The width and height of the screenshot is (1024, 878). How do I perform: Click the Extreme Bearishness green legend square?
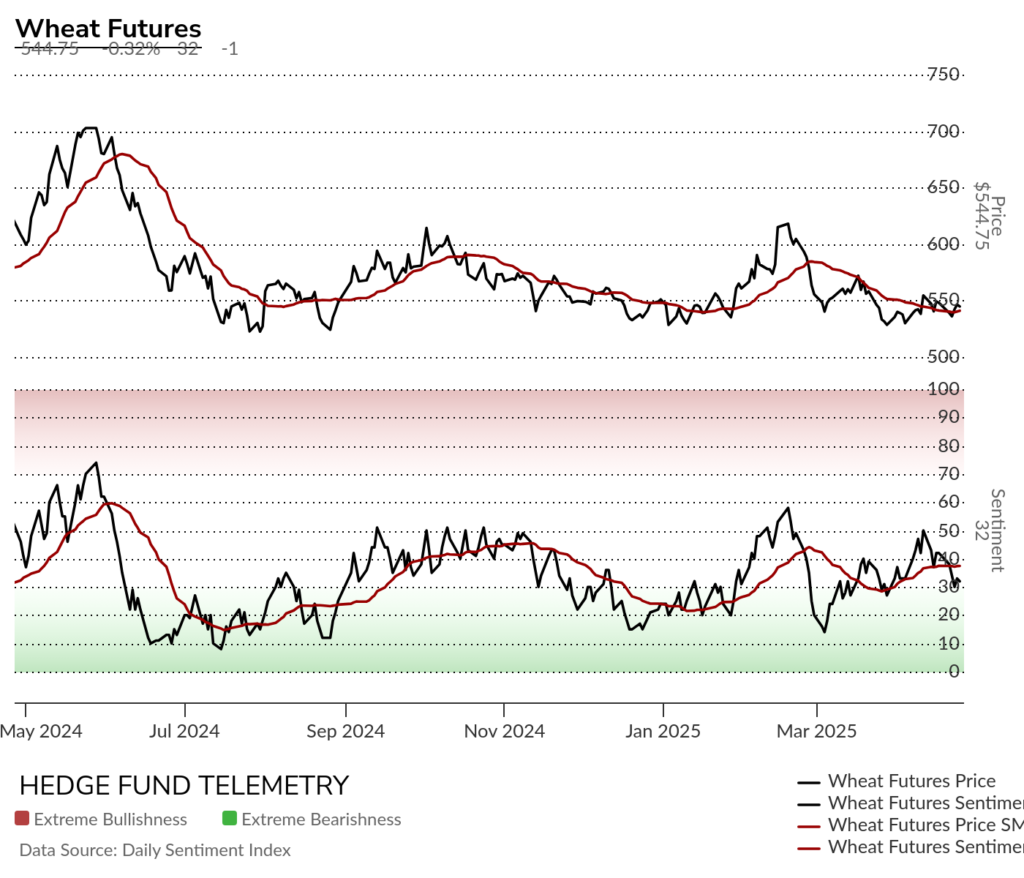coord(229,819)
